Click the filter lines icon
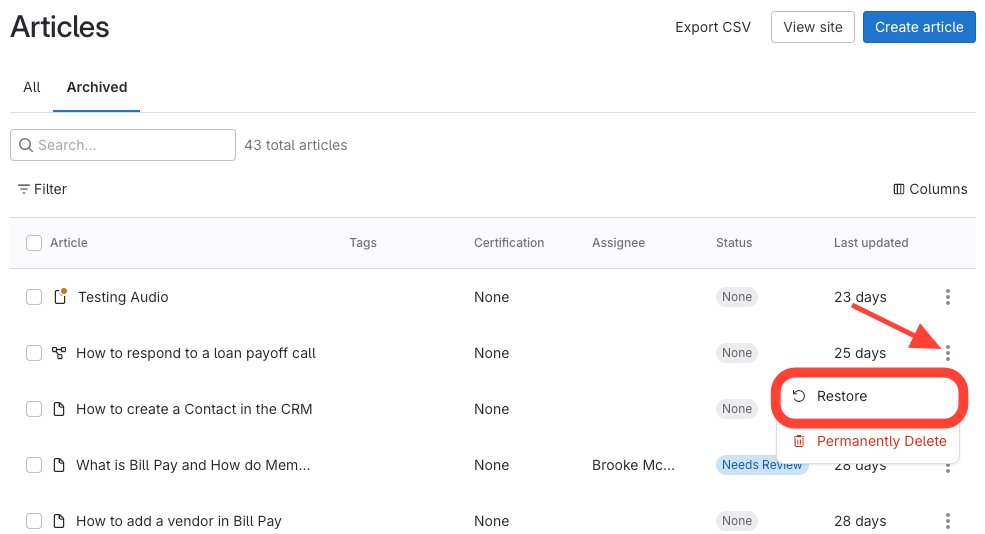 point(24,189)
